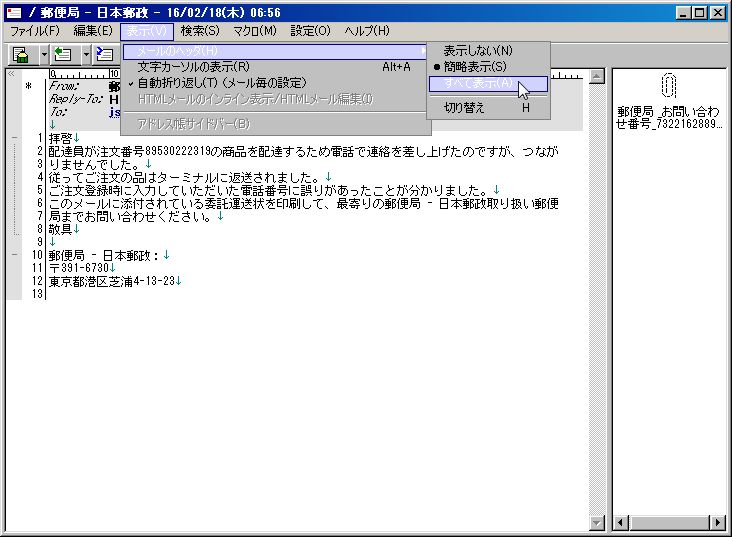
Task: Collapse panel with double chevron «
Action: (x=12, y=74)
